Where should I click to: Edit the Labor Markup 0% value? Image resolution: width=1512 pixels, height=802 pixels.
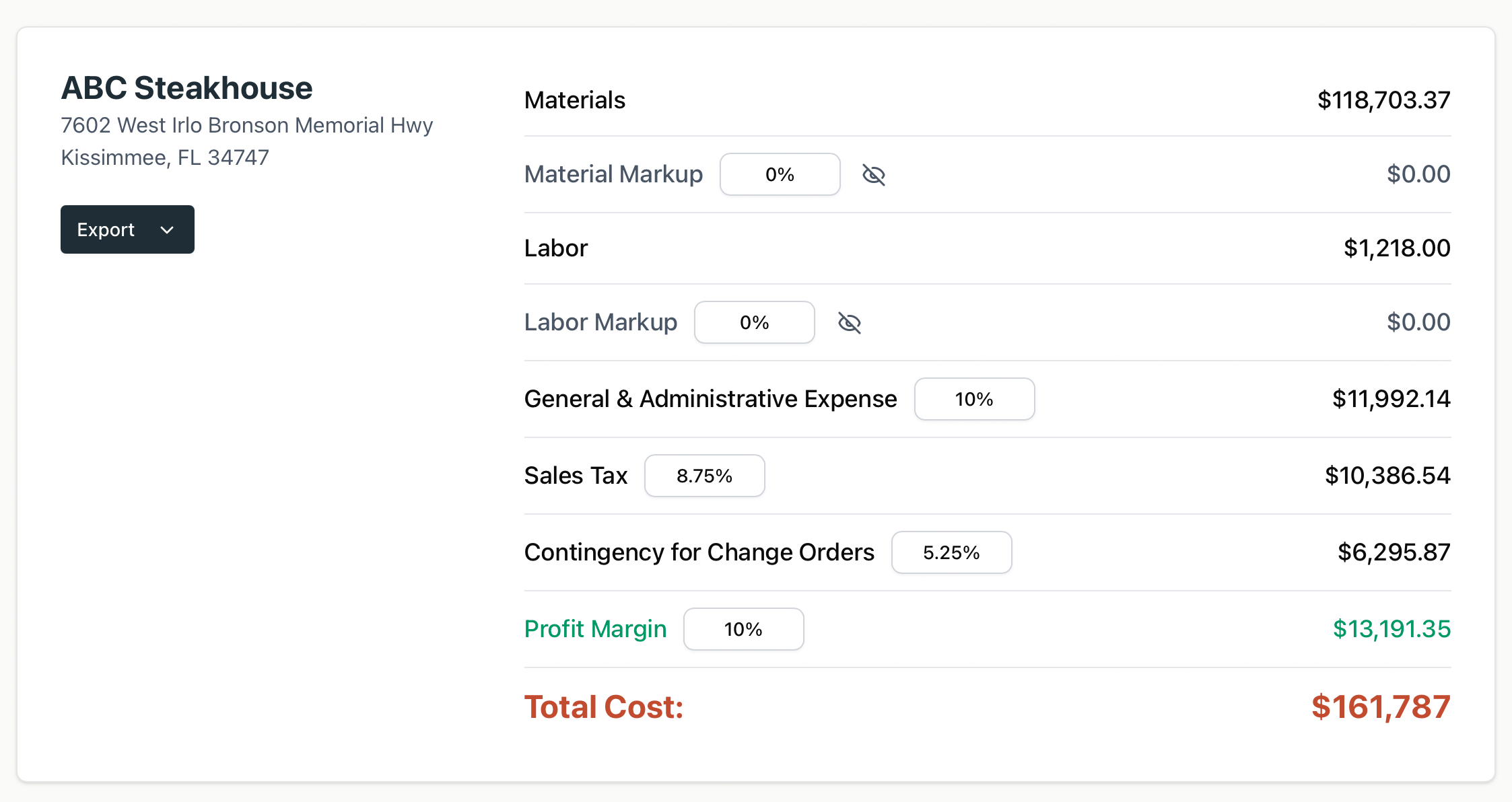point(754,322)
